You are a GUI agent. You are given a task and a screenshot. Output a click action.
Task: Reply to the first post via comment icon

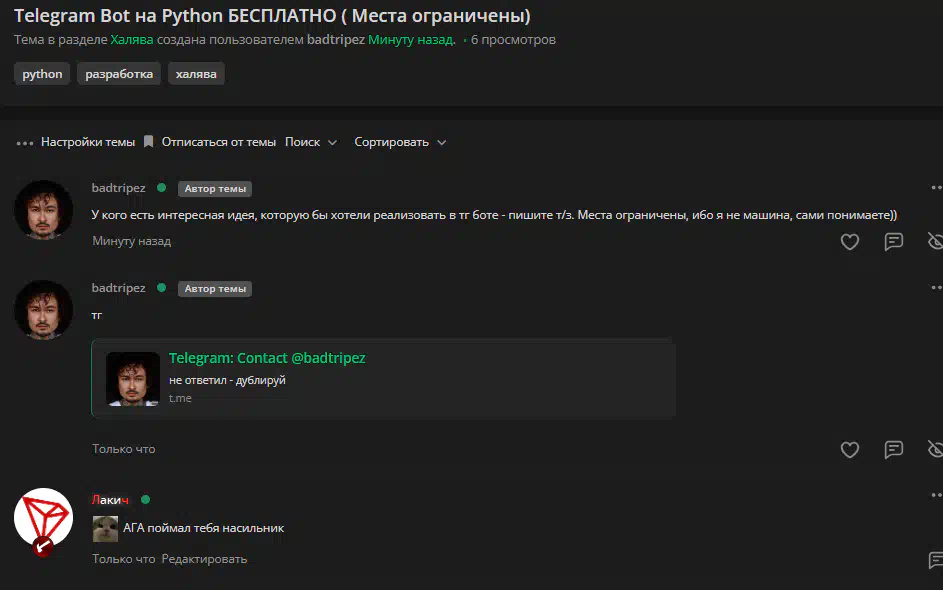[x=894, y=242]
